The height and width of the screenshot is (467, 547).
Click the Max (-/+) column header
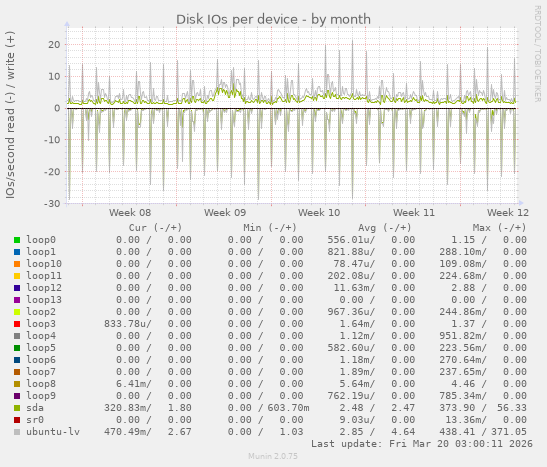tap(500, 228)
